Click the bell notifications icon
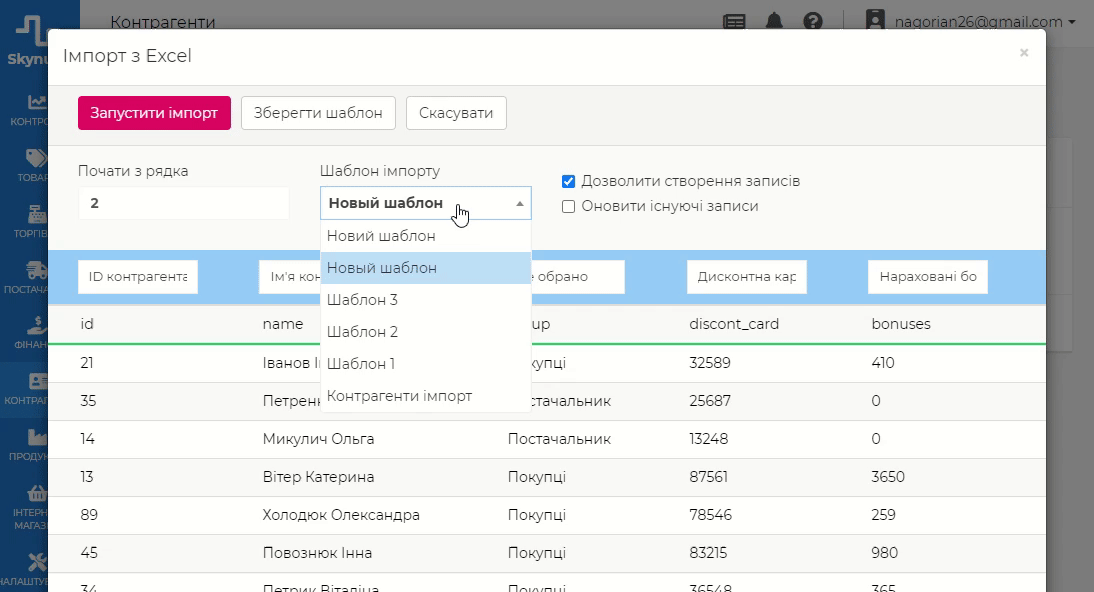This screenshot has height=592, width=1094. [x=774, y=21]
